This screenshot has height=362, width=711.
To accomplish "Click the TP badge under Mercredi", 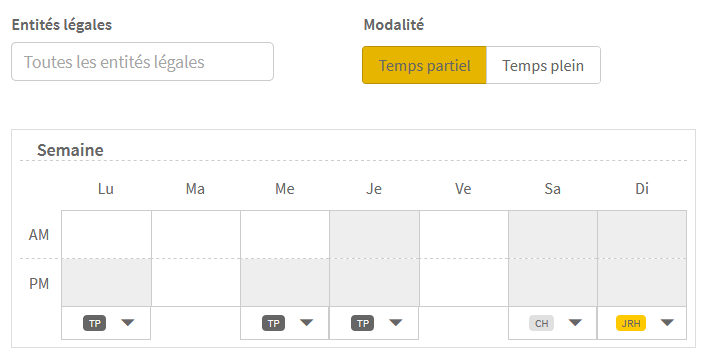I will [273, 323].
